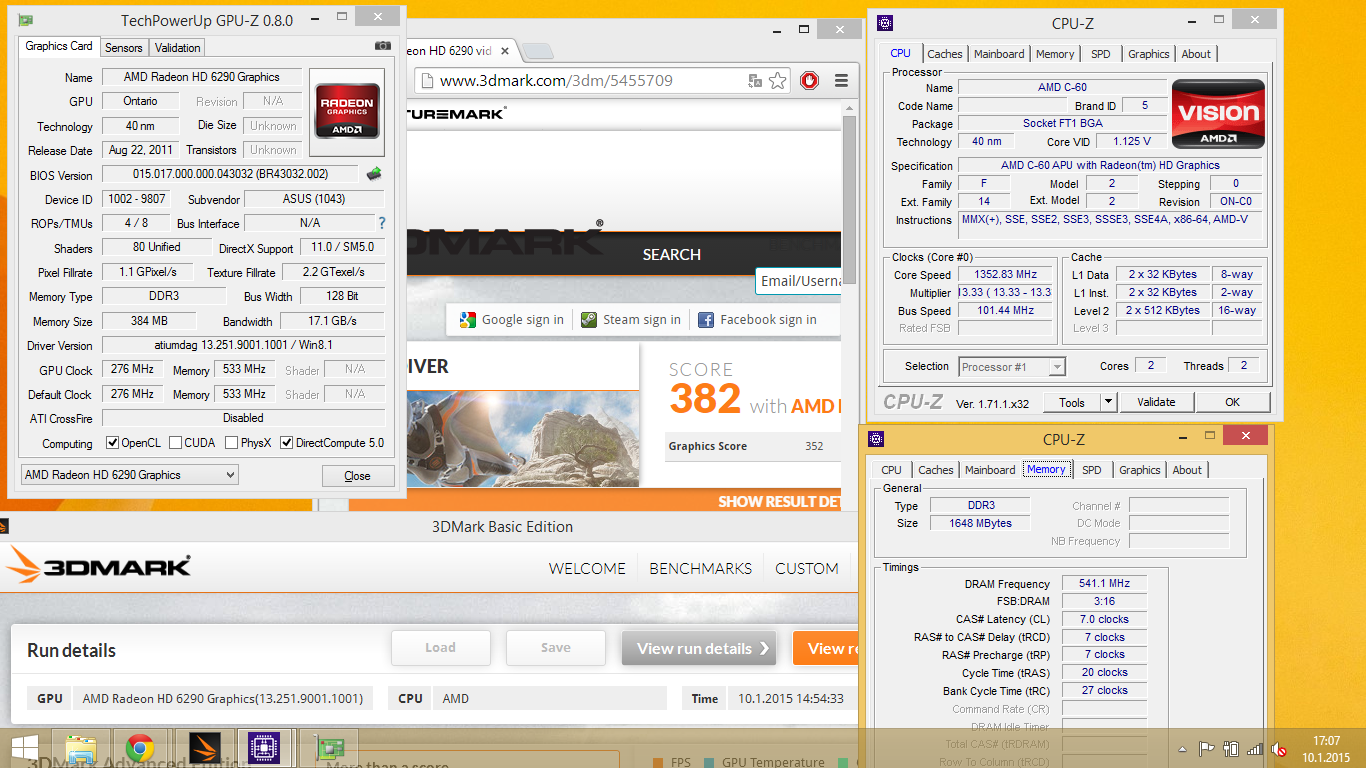Viewport: 1366px width, 768px height.
Task: Switch to CPU-Z from the taskbar
Action: coord(263,749)
